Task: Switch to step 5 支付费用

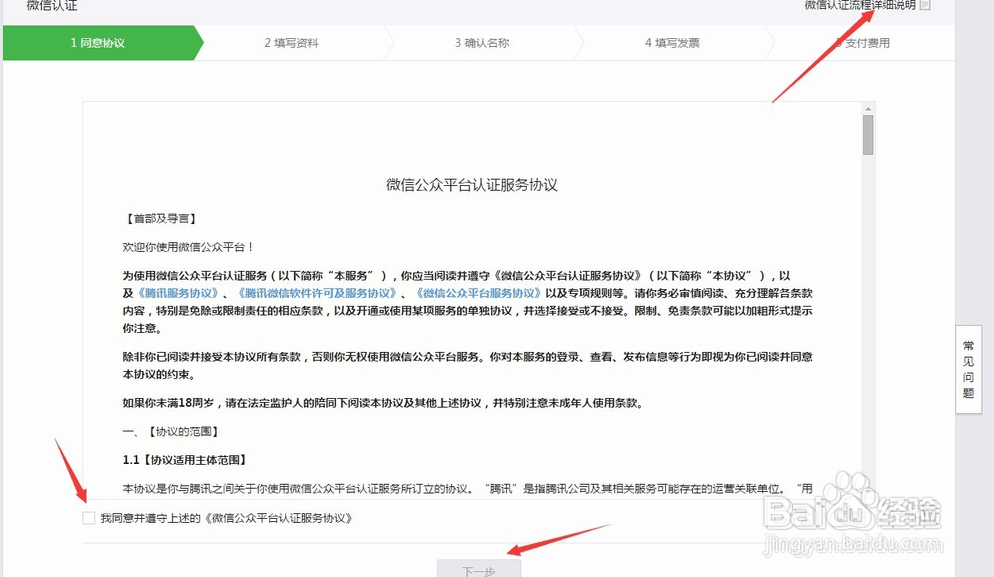Action: 865,44
